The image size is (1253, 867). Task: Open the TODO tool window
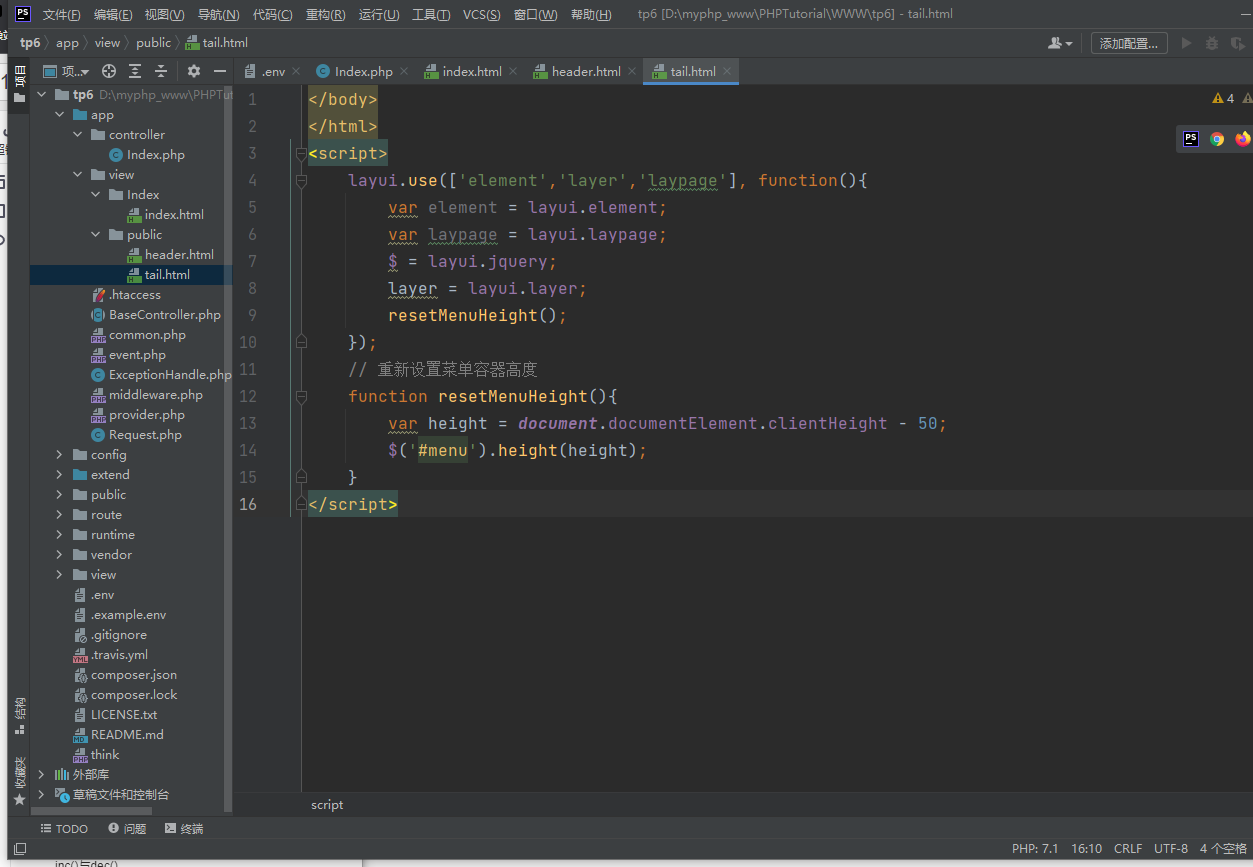(64, 829)
